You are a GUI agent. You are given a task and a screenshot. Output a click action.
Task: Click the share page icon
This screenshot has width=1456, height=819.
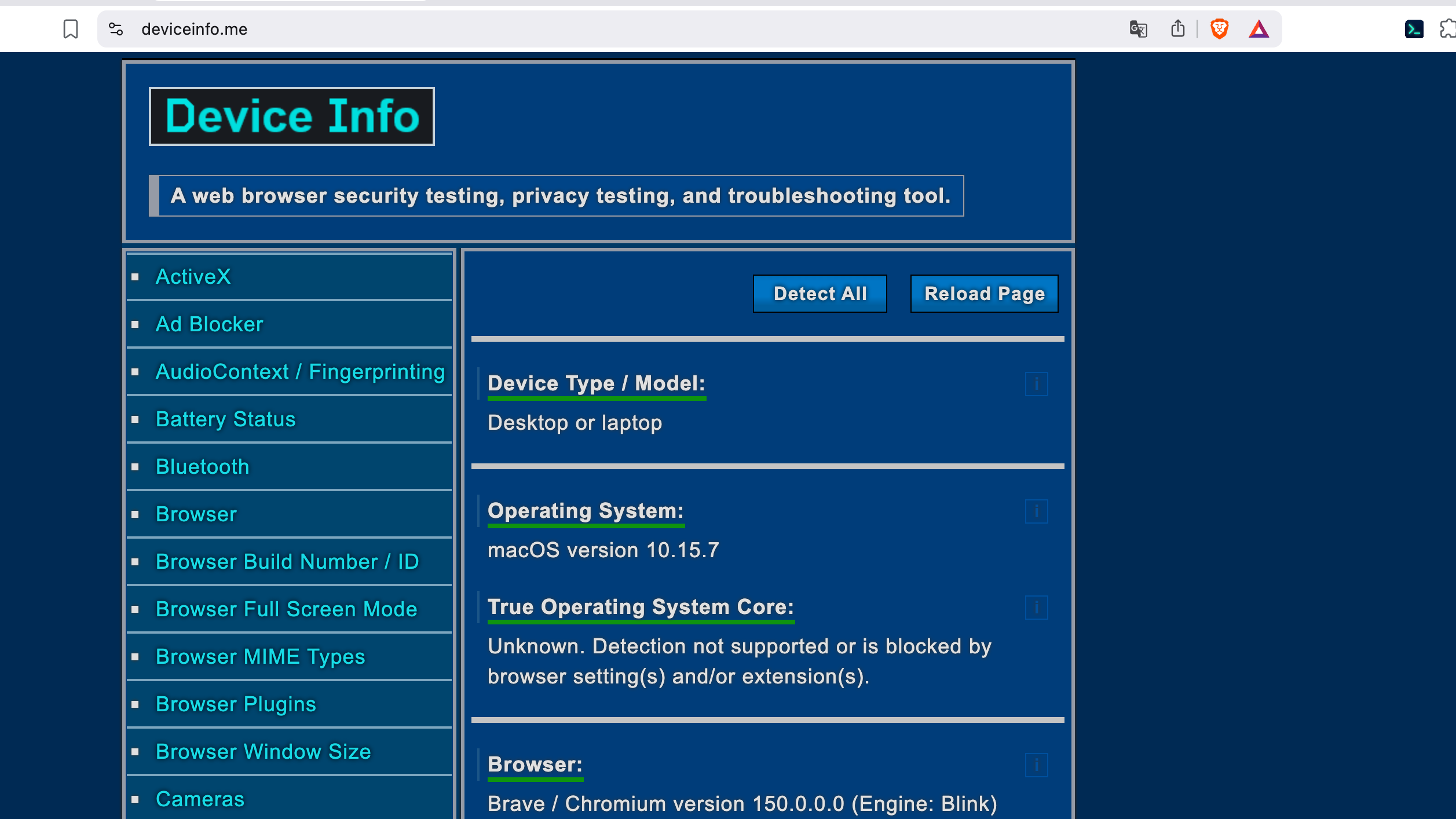(1177, 29)
